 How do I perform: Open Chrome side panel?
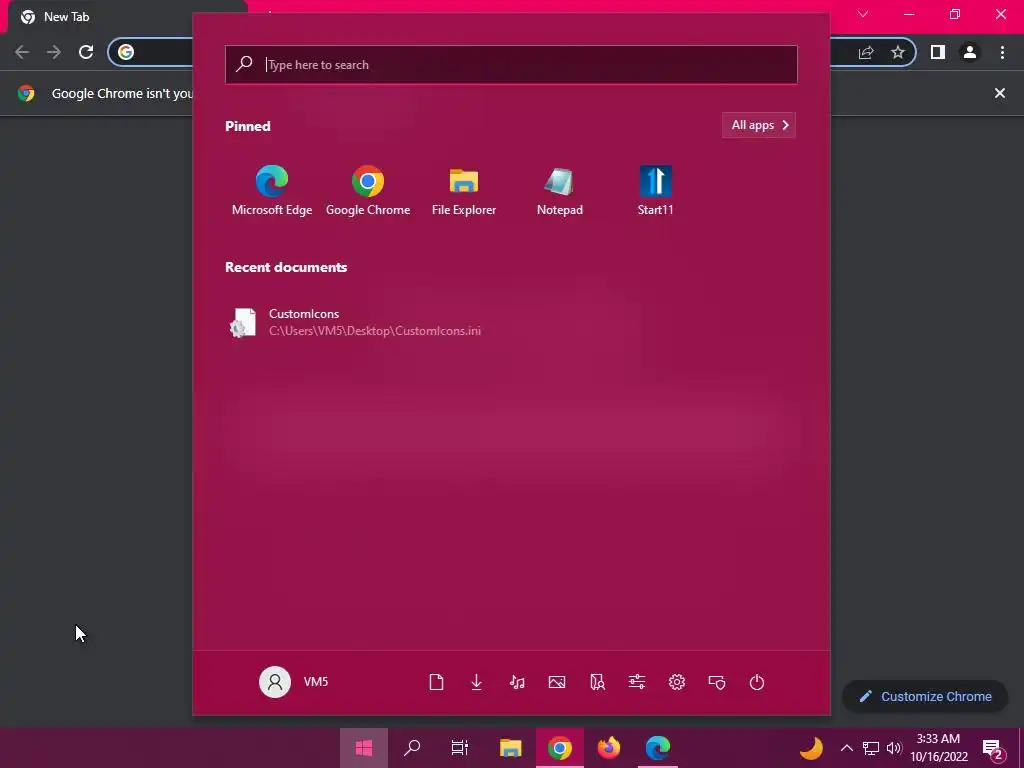tap(938, 52)
